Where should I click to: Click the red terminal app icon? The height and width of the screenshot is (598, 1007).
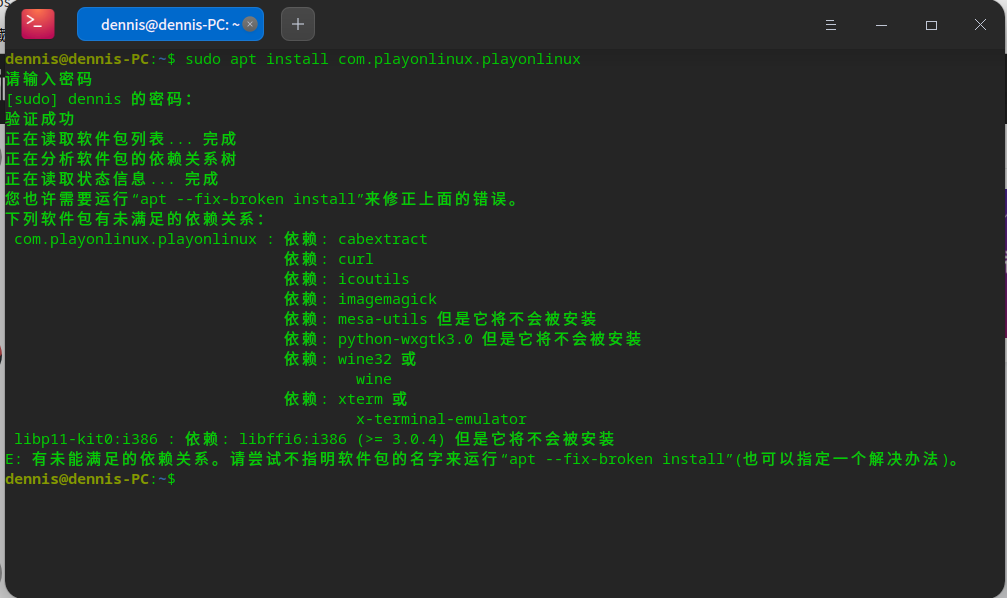pos(38,24)
